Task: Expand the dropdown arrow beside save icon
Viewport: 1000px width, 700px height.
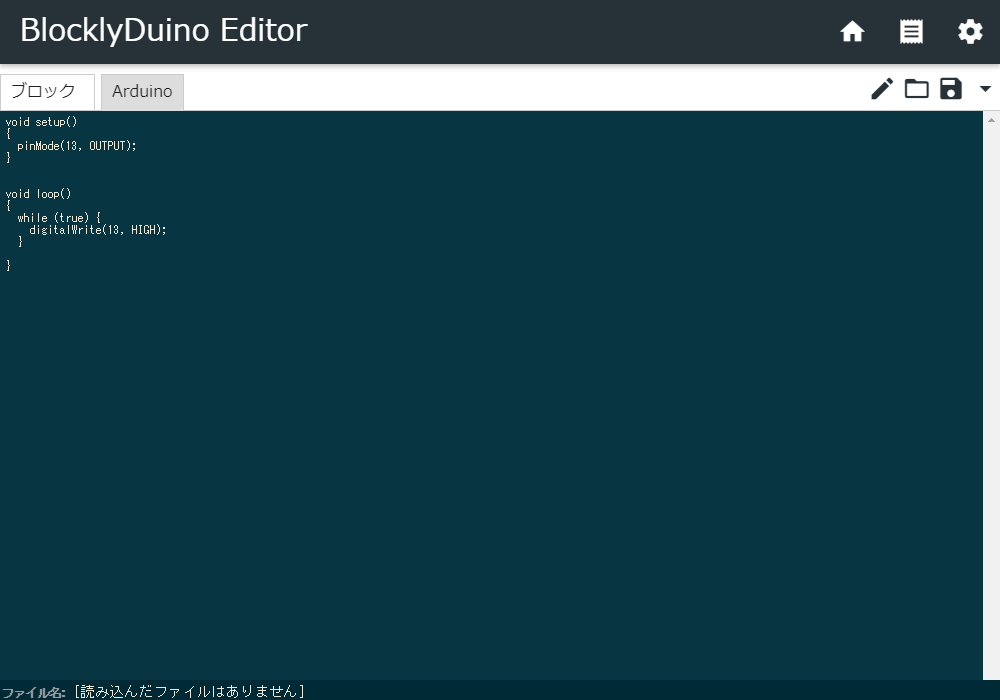Action: pos(985,89)
